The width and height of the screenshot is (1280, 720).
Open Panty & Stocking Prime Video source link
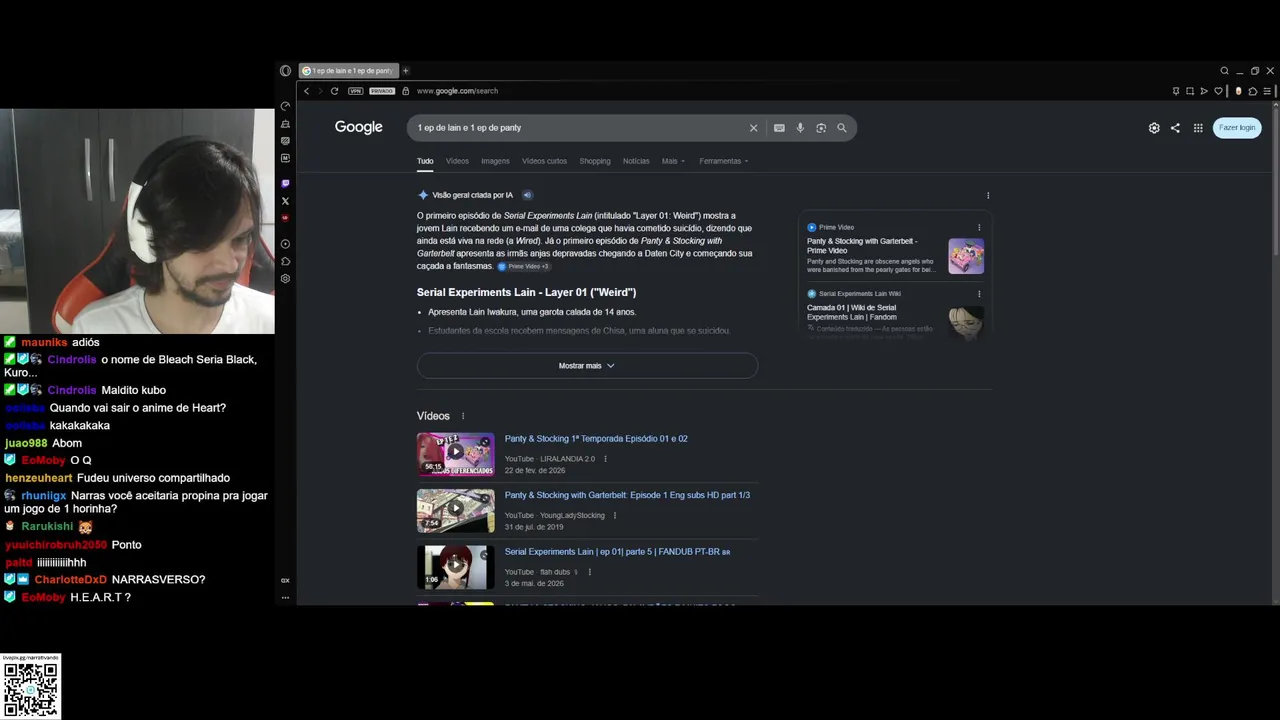(x=862, y=246)
